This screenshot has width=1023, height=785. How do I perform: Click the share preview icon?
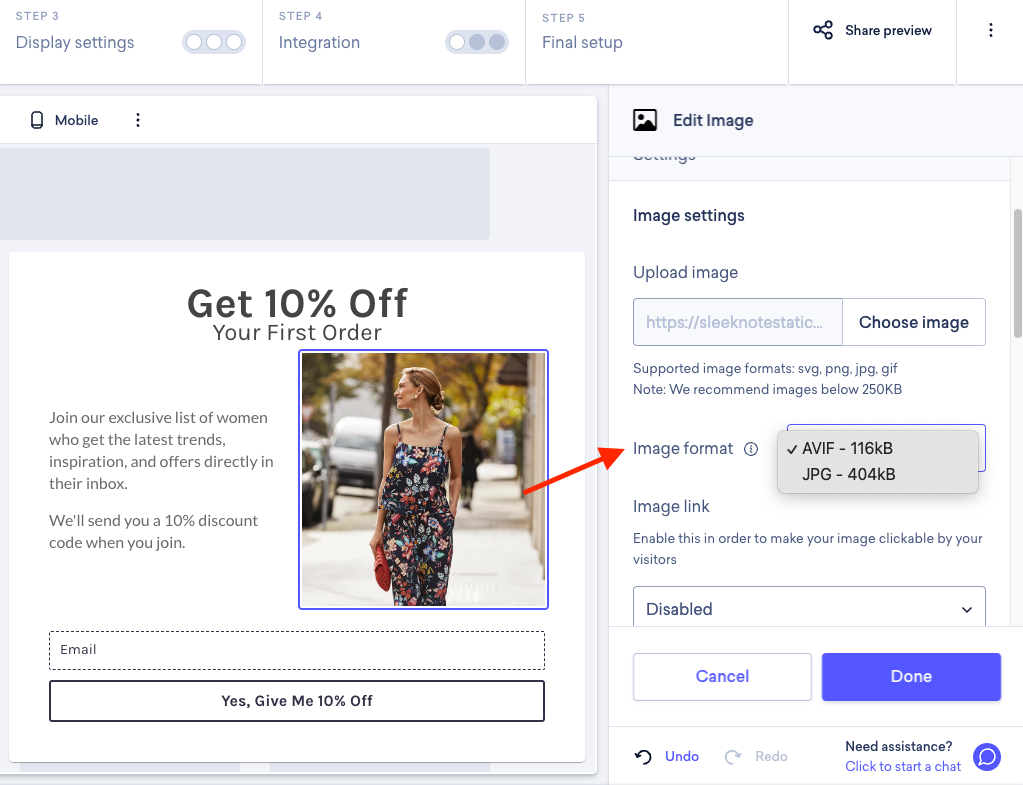tap(823, 30)
